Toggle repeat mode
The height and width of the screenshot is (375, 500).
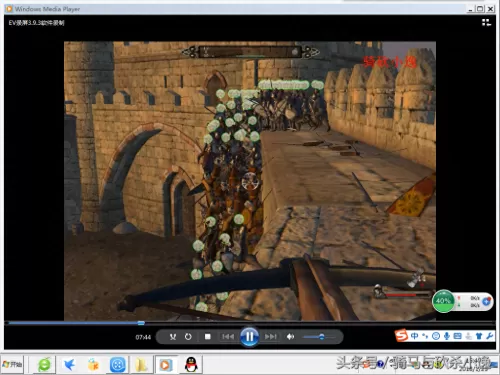(x=188, y=337)
